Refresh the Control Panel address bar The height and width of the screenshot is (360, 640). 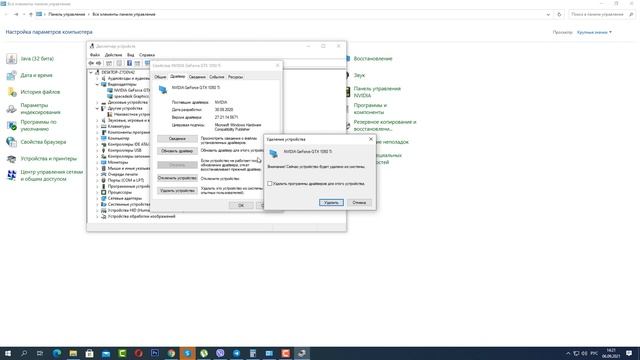coord(559,14)
